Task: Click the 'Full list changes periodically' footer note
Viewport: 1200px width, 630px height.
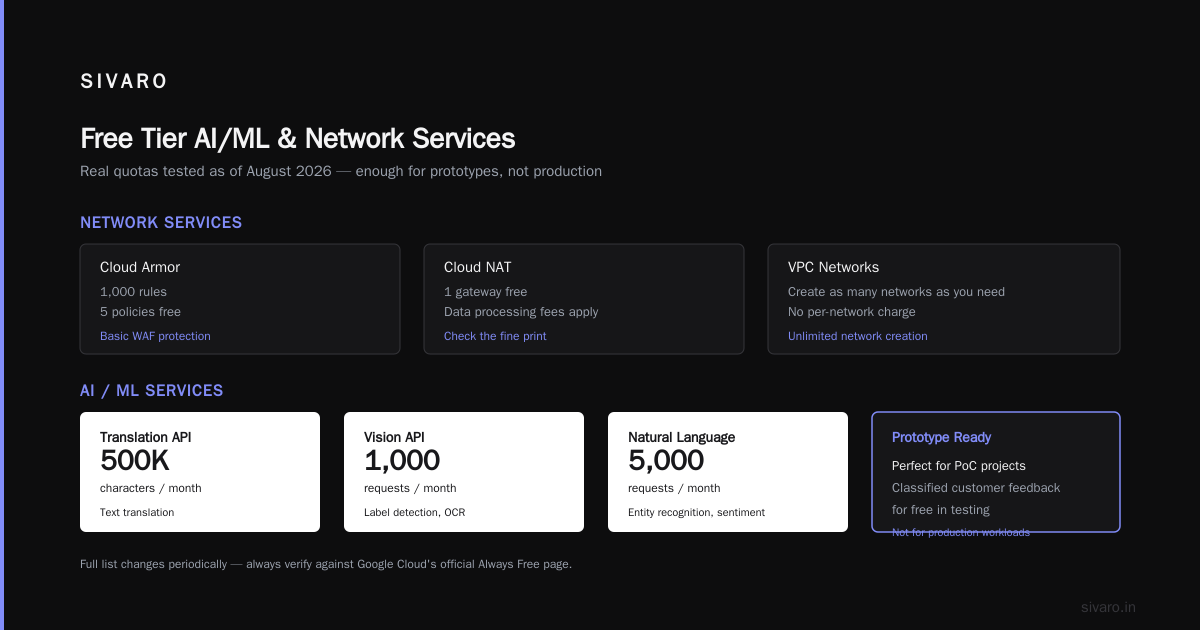Action: (326, 564)
